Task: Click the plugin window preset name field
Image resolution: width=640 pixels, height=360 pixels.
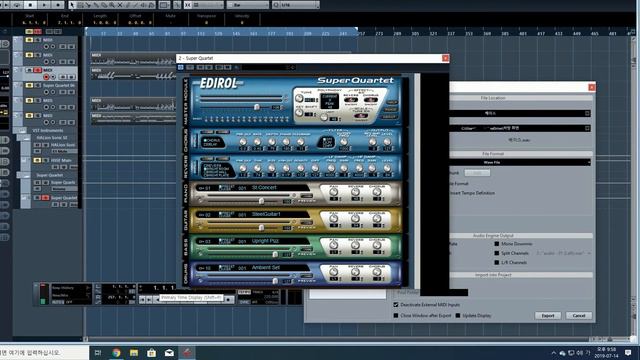Action: click(x=268, y=67)
